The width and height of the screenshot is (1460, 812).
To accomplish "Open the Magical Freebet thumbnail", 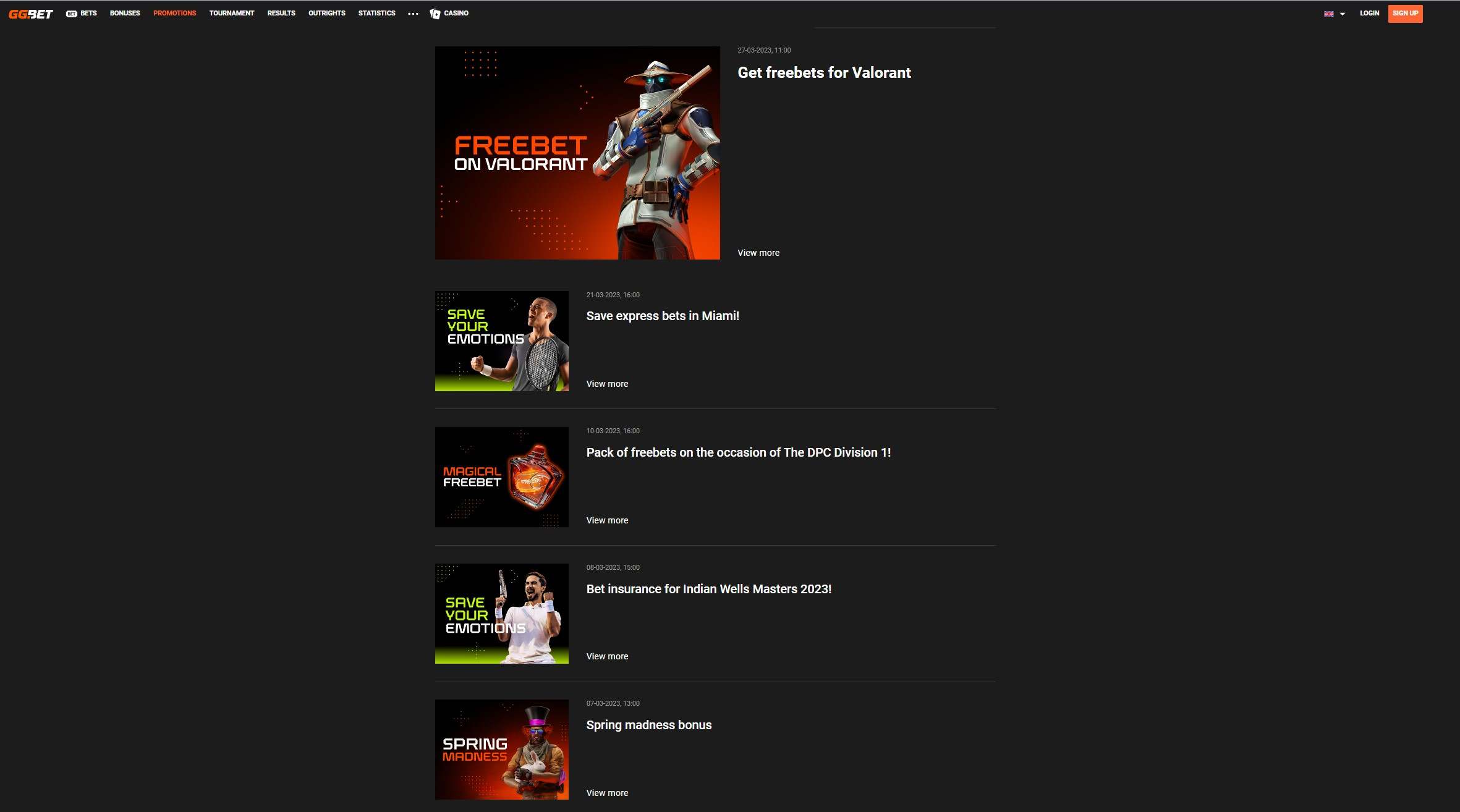I will (x=502, y=477).
